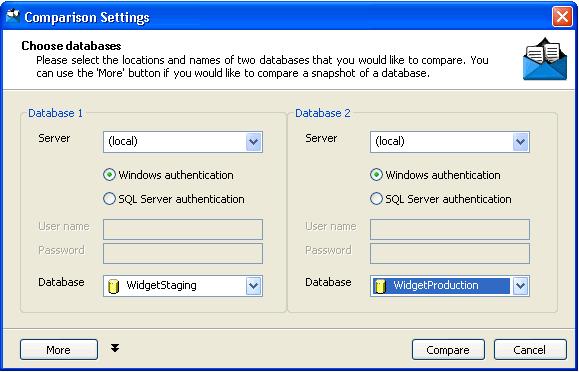Expand the WidgetStaging database dropdown
Image resolution: width=579 pixels, height=372 pixels.
tap(254, 286)
